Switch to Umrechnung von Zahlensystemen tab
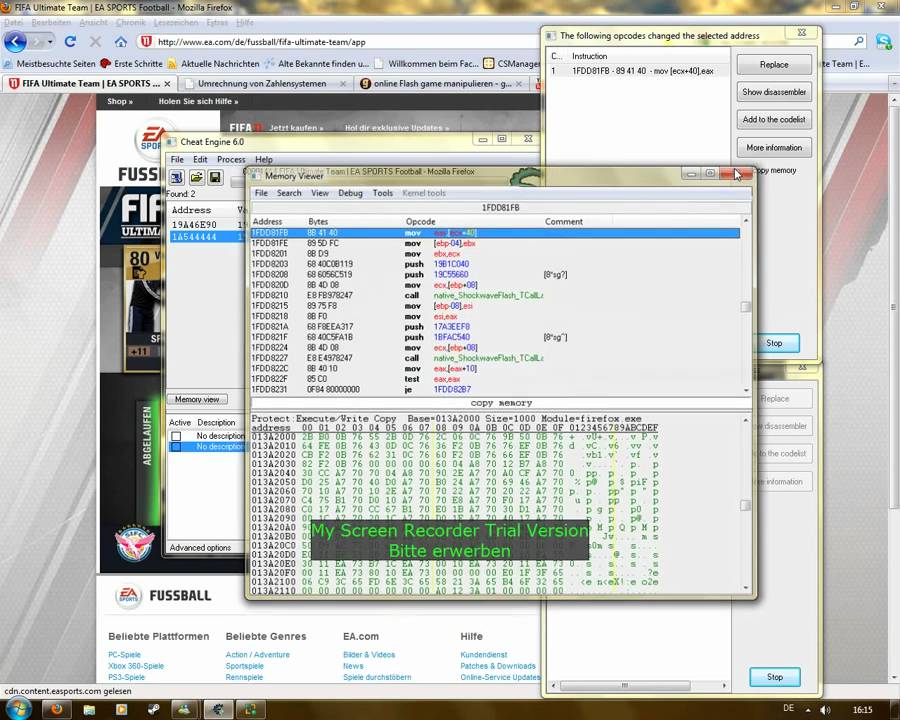 262,84
